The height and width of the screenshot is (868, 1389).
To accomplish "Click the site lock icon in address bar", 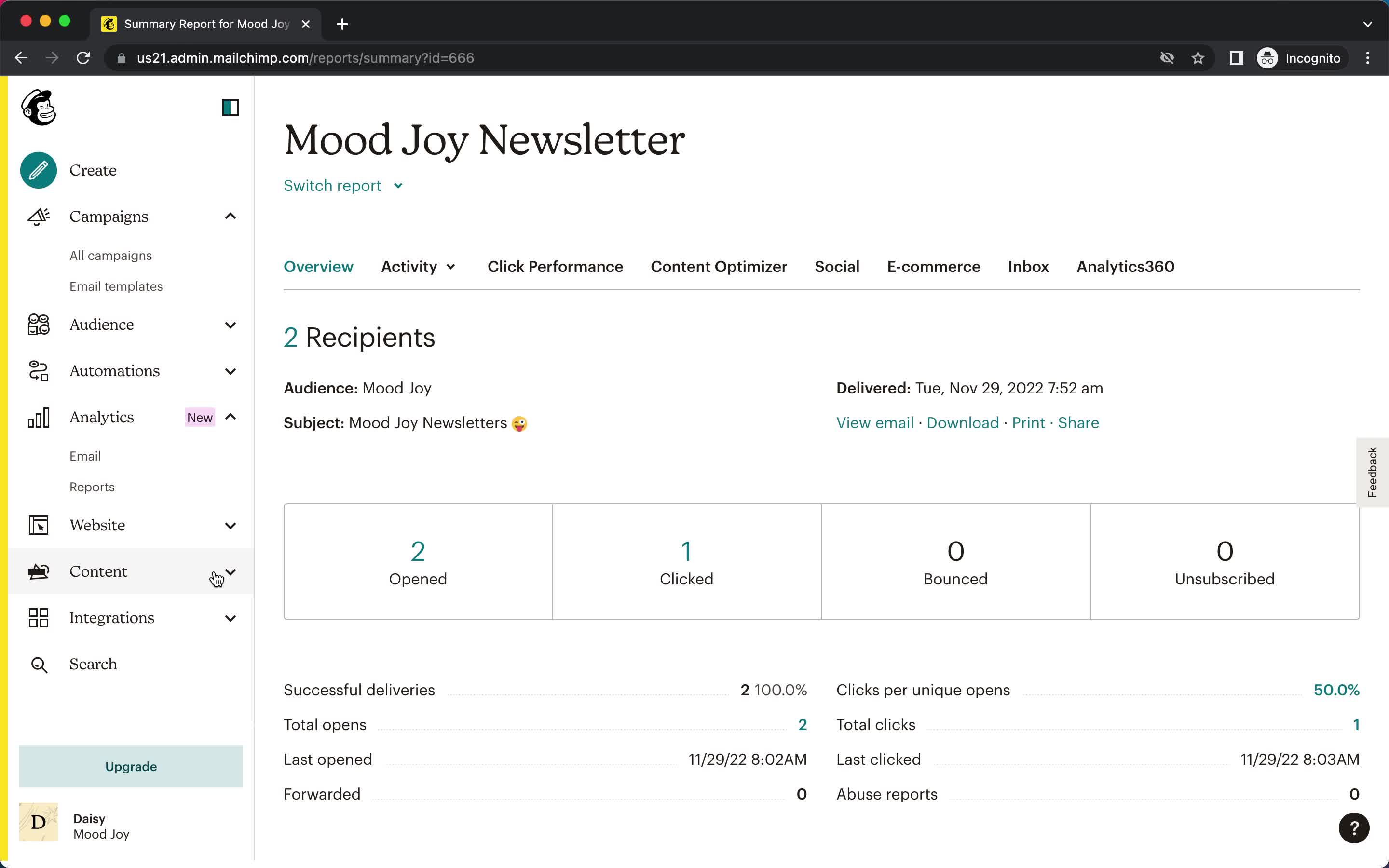I will (121, 58).
